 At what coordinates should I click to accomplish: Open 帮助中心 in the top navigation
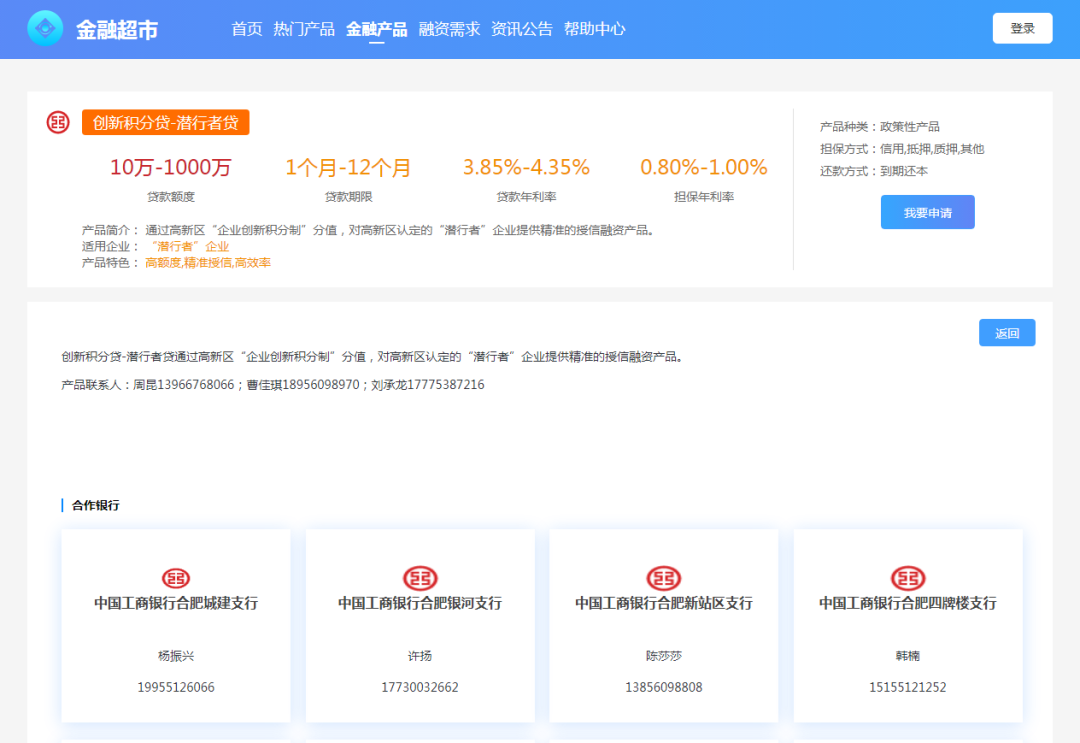594,29
